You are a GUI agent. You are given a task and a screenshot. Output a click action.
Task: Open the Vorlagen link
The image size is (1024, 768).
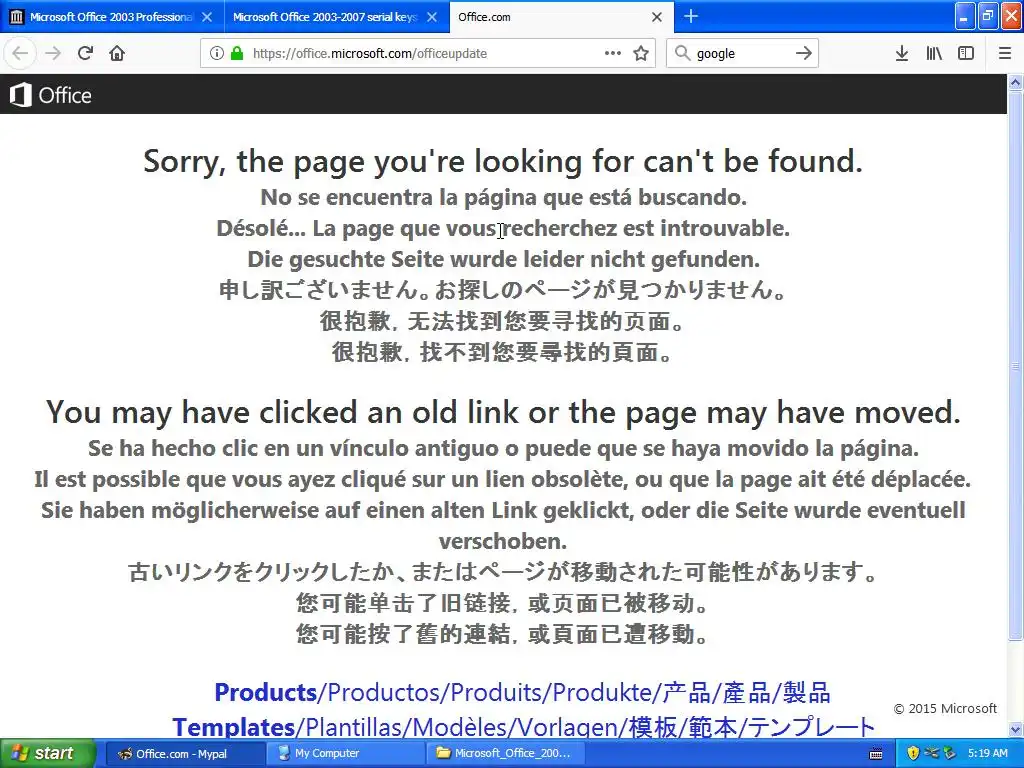(570, 727)
